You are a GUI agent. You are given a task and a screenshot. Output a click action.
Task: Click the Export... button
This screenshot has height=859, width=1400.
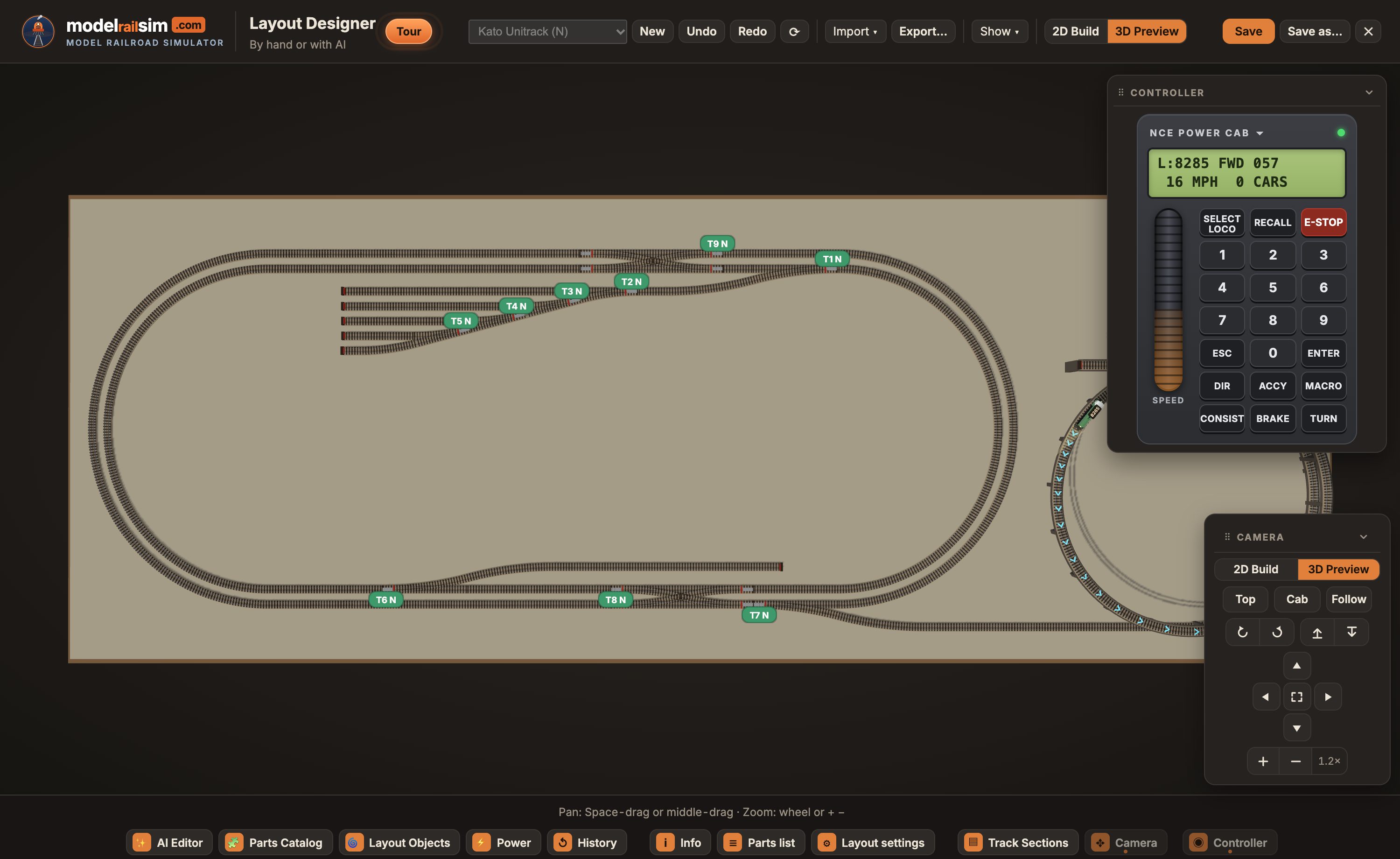(x=923, y=31)
